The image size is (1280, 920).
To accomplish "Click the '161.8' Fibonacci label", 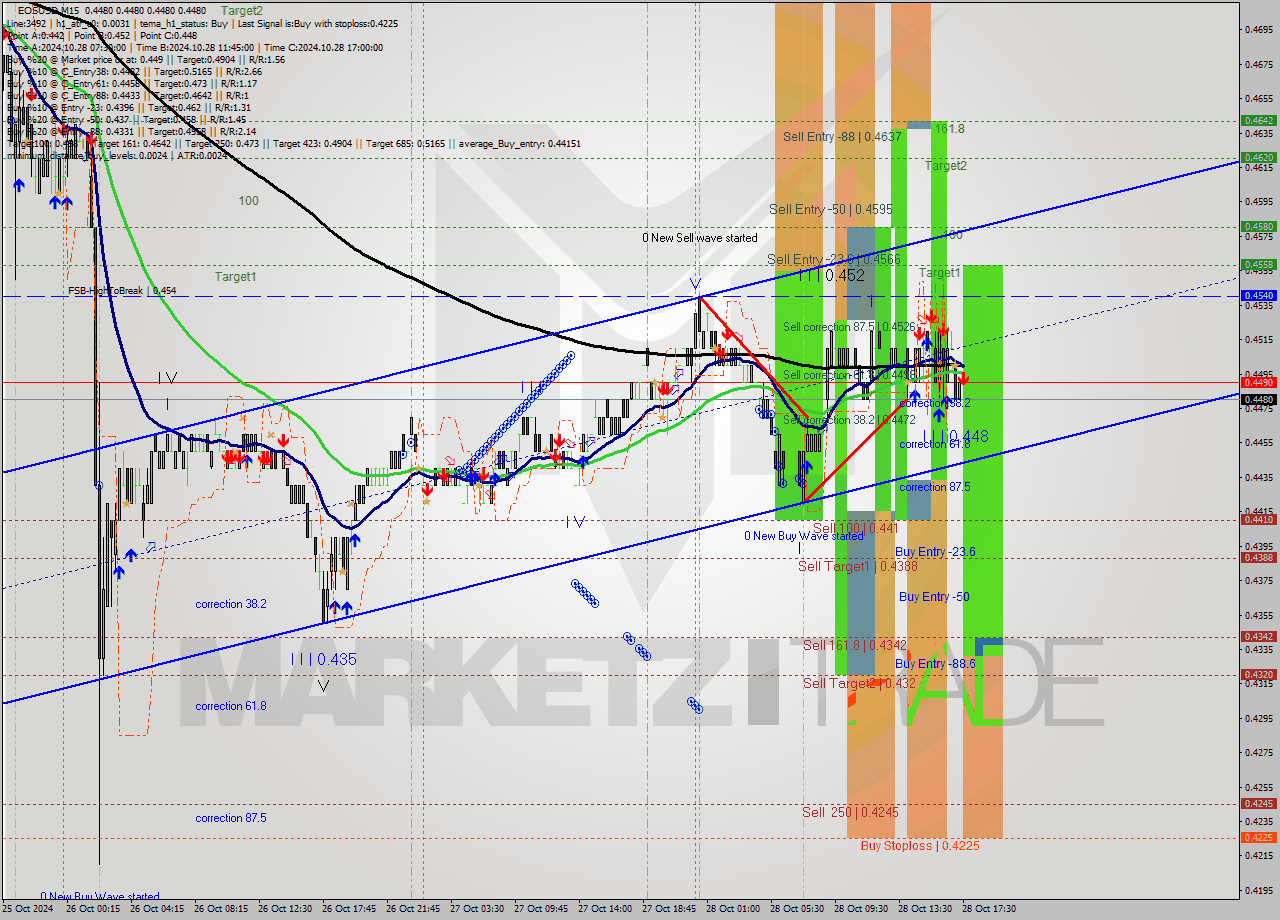I will pos(950,129).
